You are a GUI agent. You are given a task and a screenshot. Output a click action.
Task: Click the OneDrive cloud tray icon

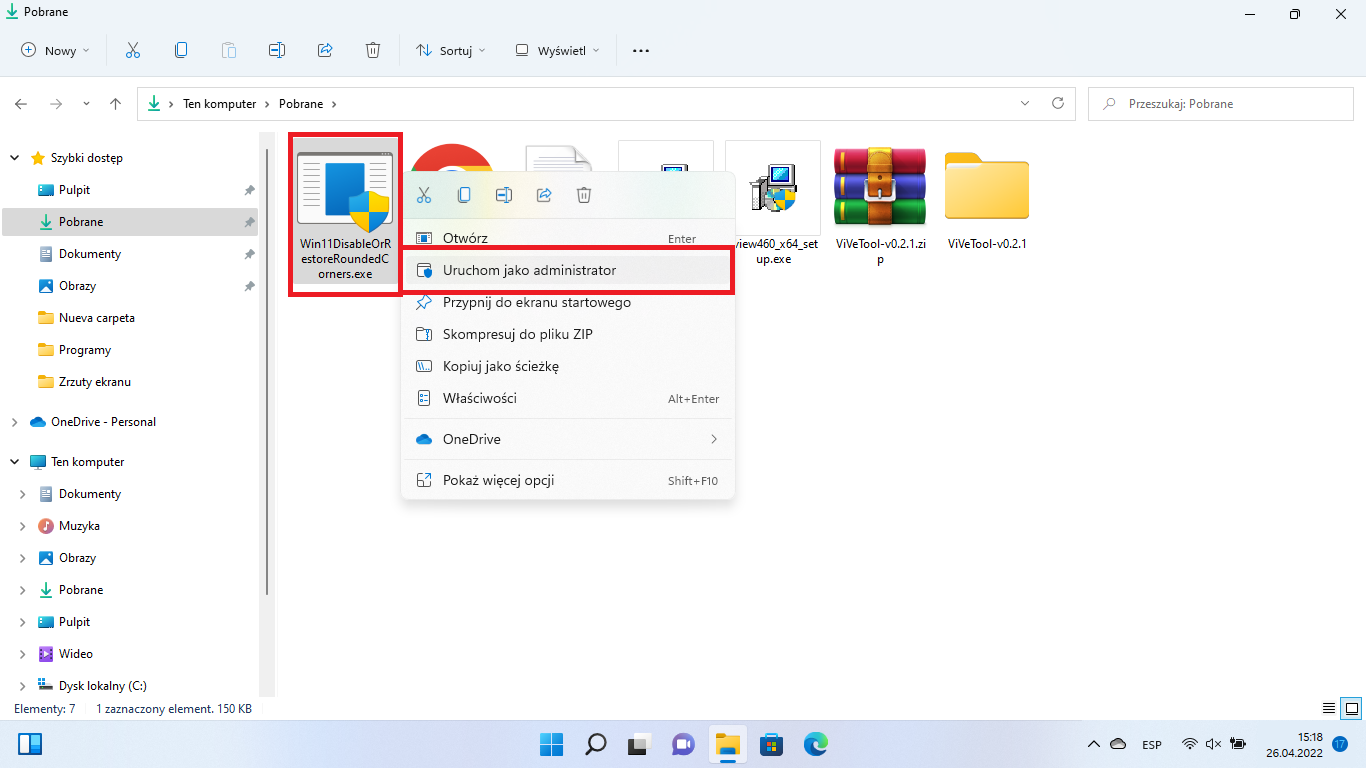(1119, 744)
